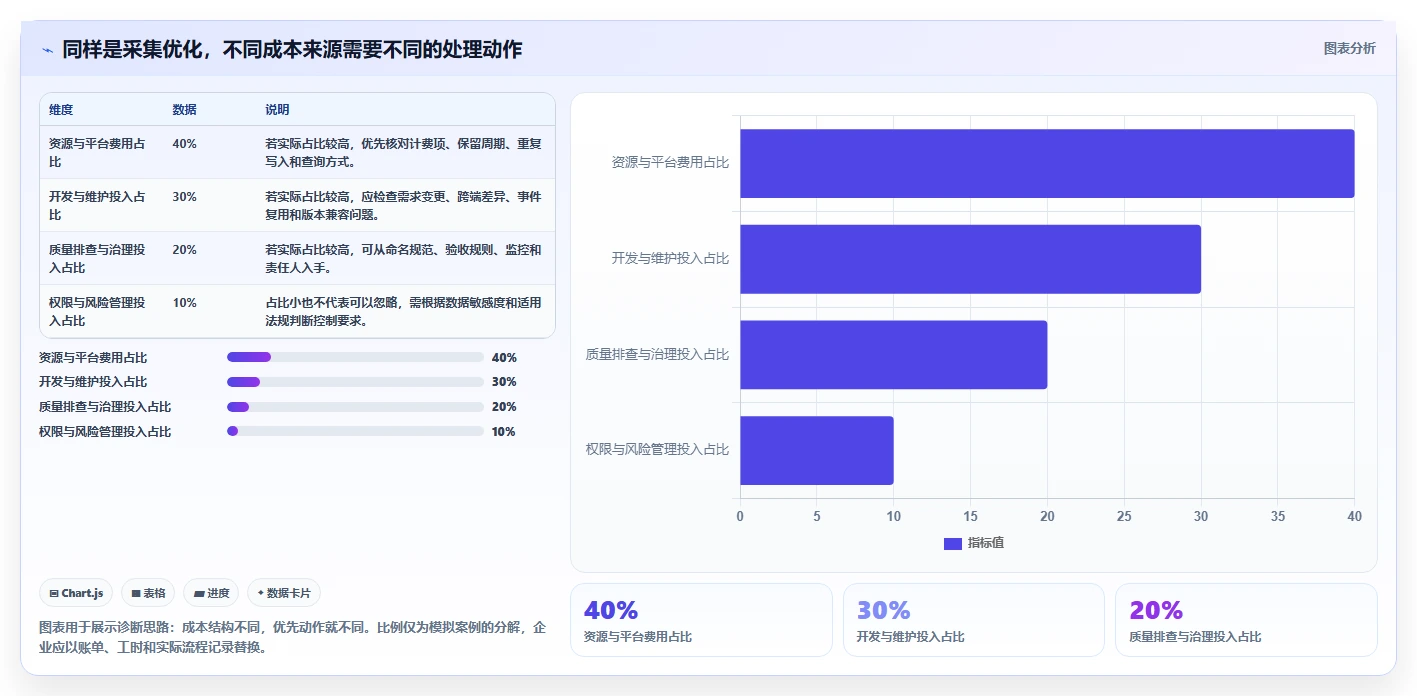Click the 进度 chip

[x=211, y=593]
